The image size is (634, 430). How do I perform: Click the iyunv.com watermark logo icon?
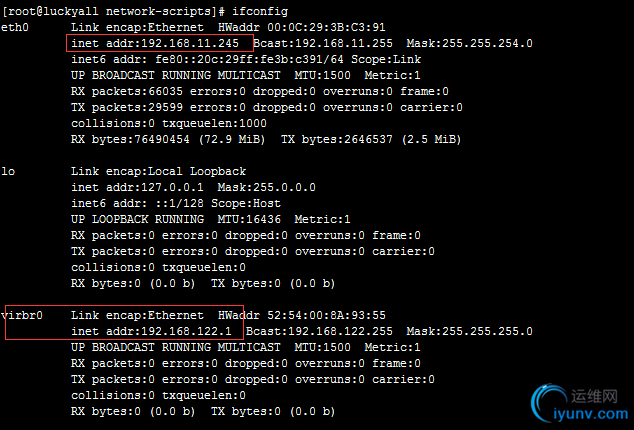click(x=550, y=402)
